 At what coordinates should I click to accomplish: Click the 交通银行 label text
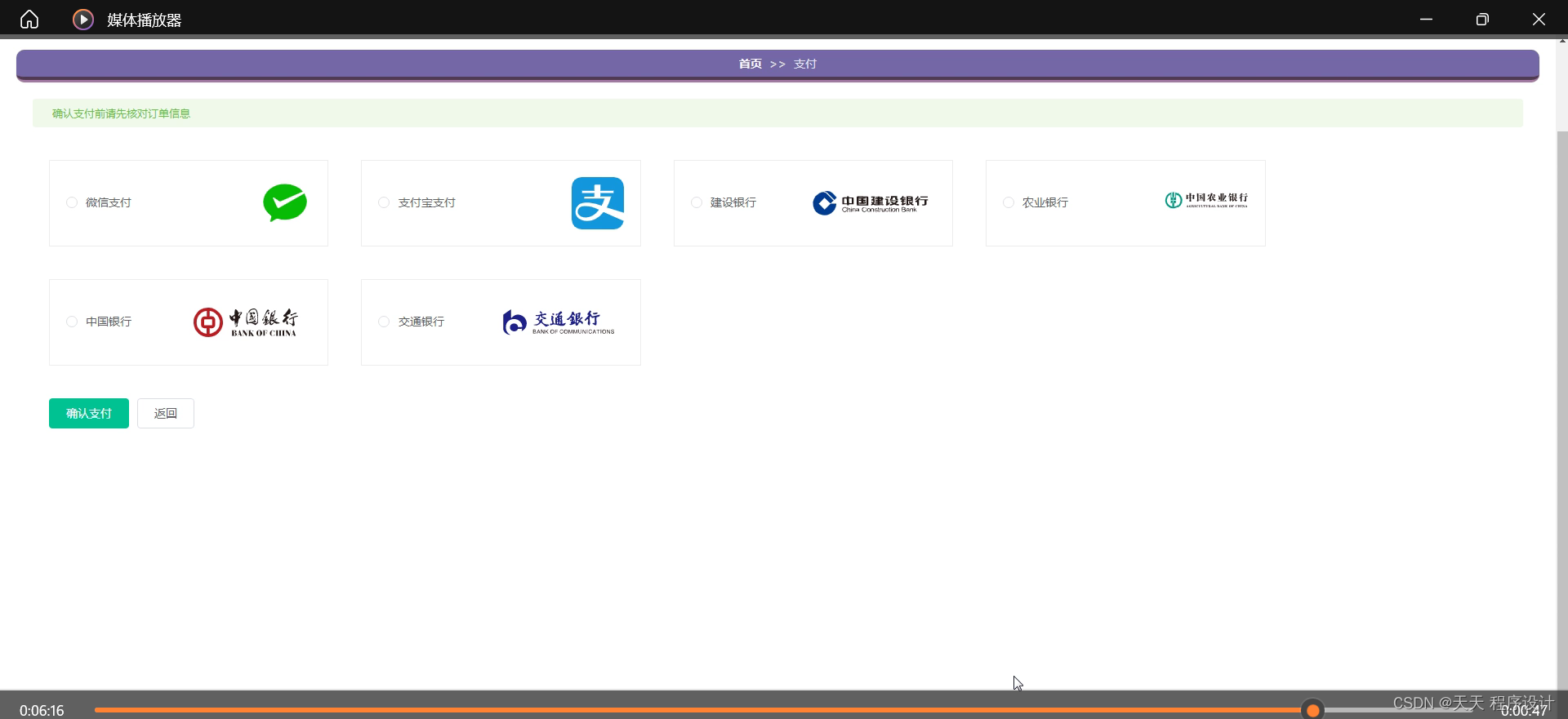coord(421,322)
